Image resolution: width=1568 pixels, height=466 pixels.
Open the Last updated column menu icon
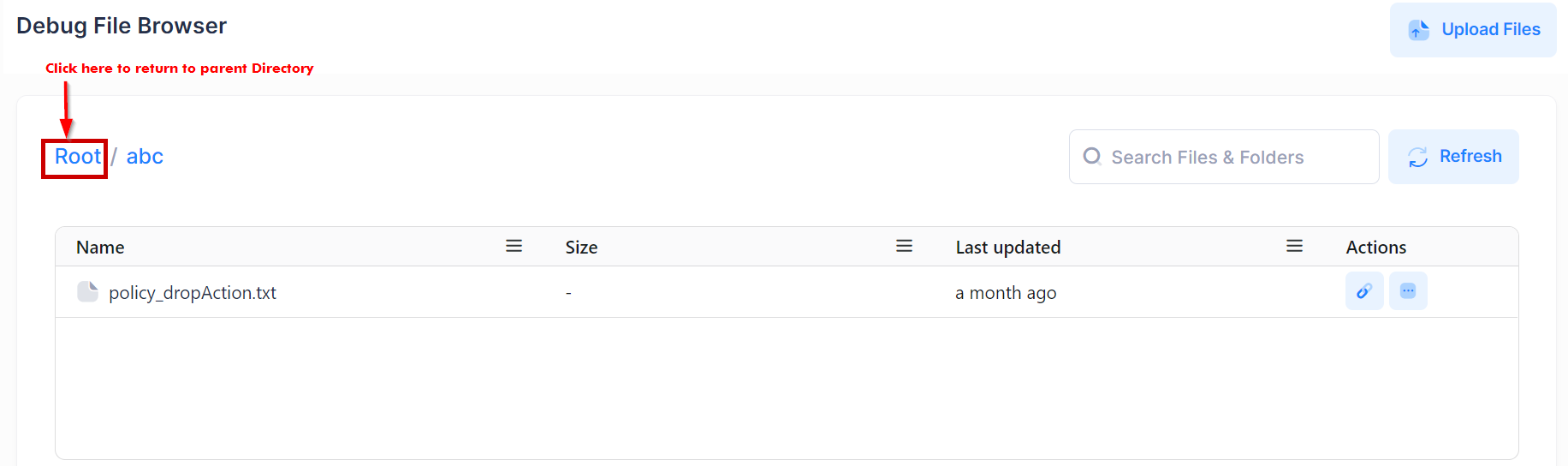point(1294,247)
